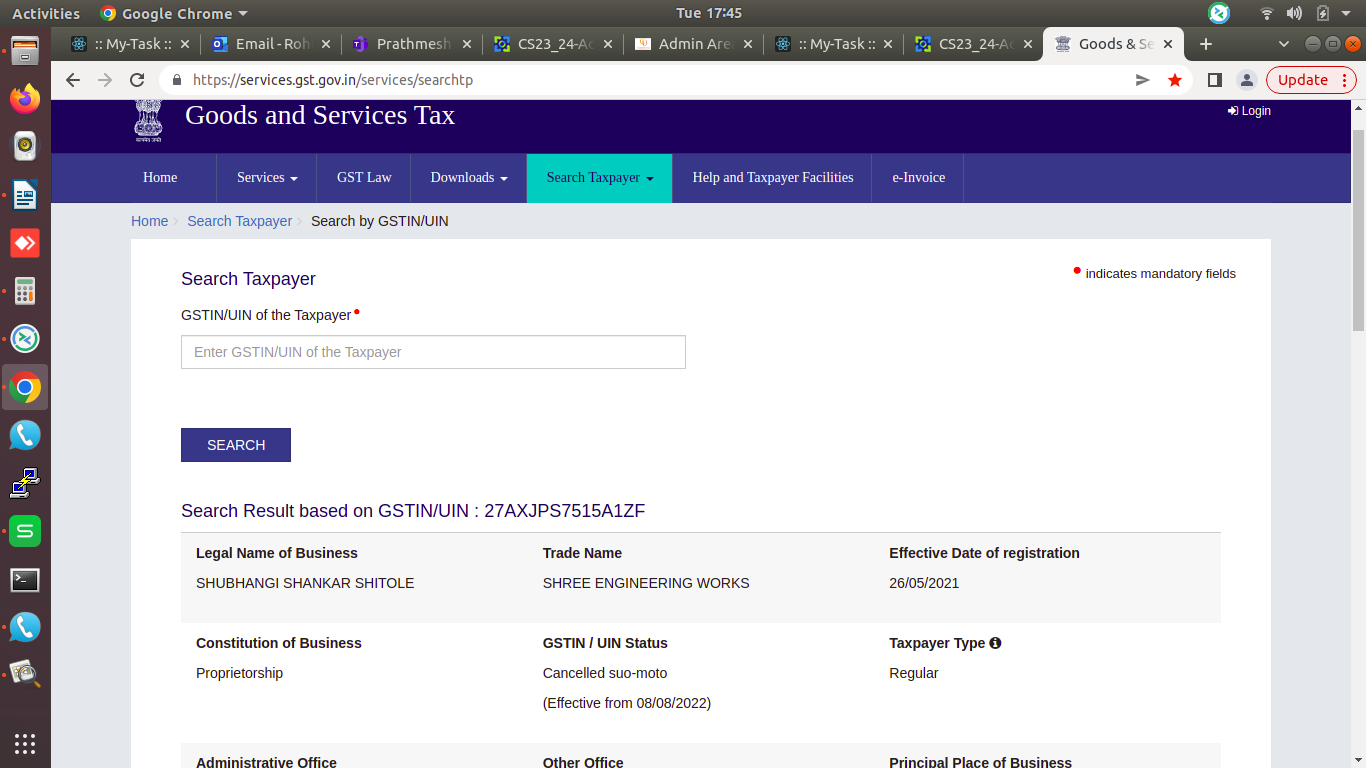Reload the page with the refresh icon
The height and width of the screenshot is (768, 1366).
pyautogui.click(x=138, y=80)
